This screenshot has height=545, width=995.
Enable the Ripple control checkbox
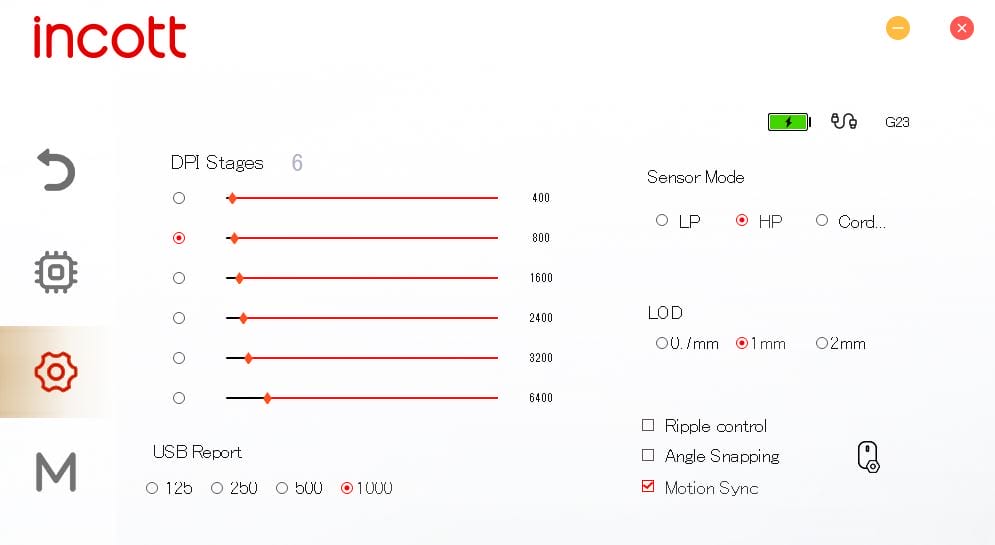648,426
